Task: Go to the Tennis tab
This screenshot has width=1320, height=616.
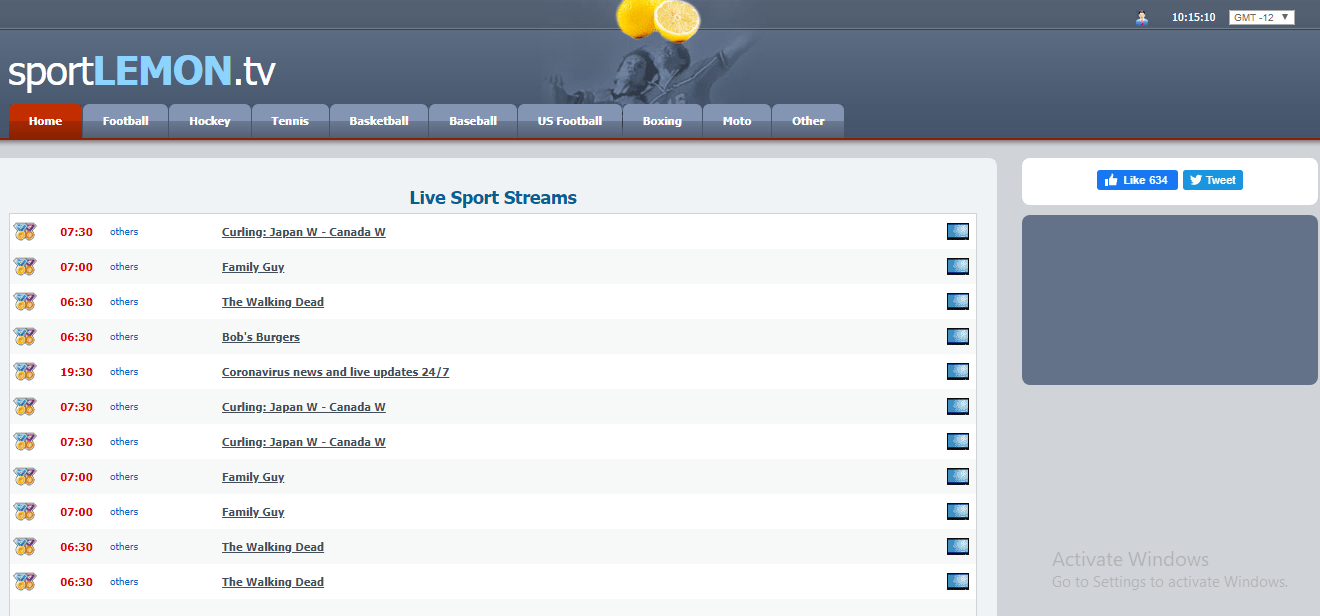Action: coord(290,121)
